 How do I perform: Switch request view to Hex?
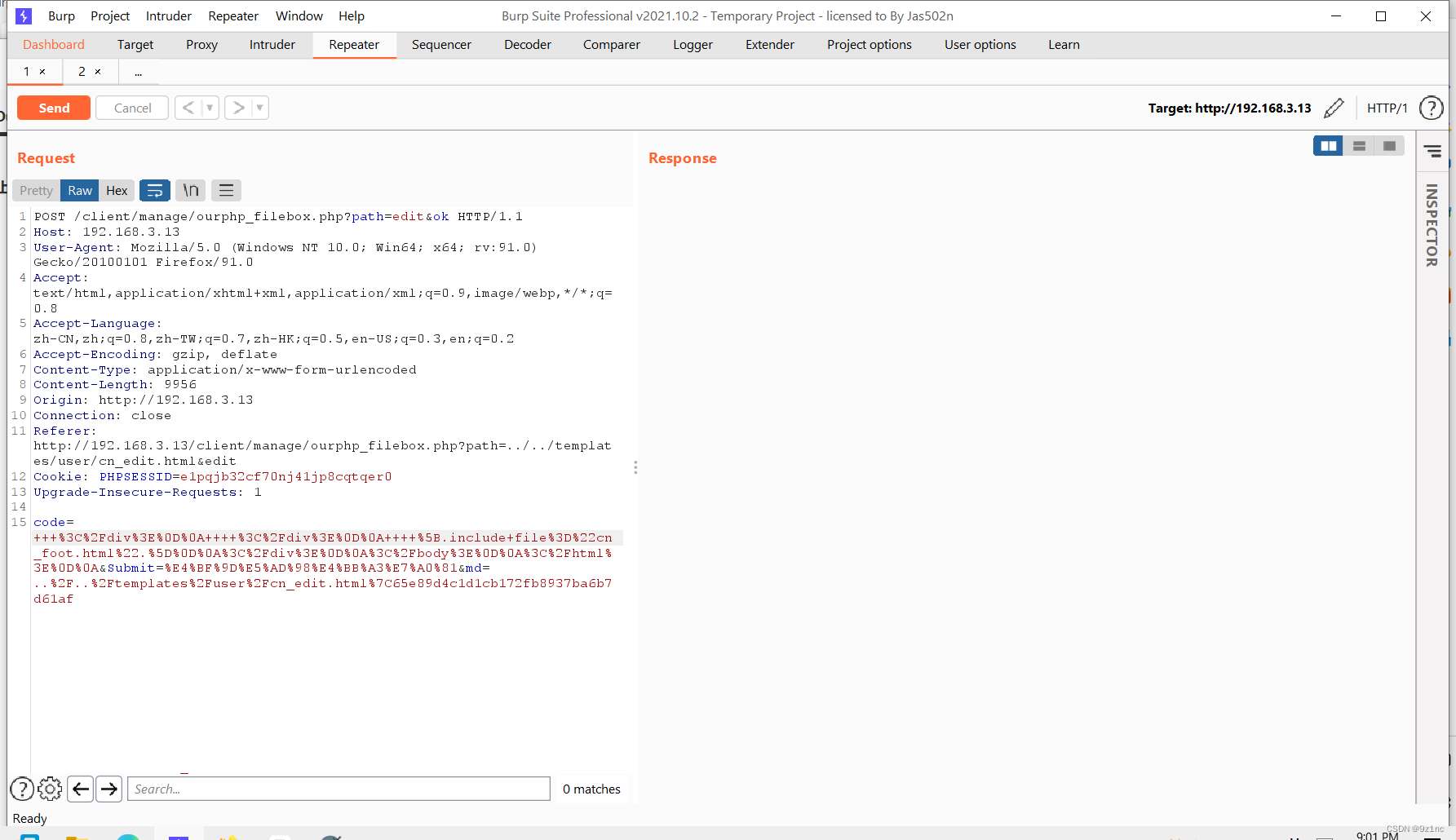(117, 190)
